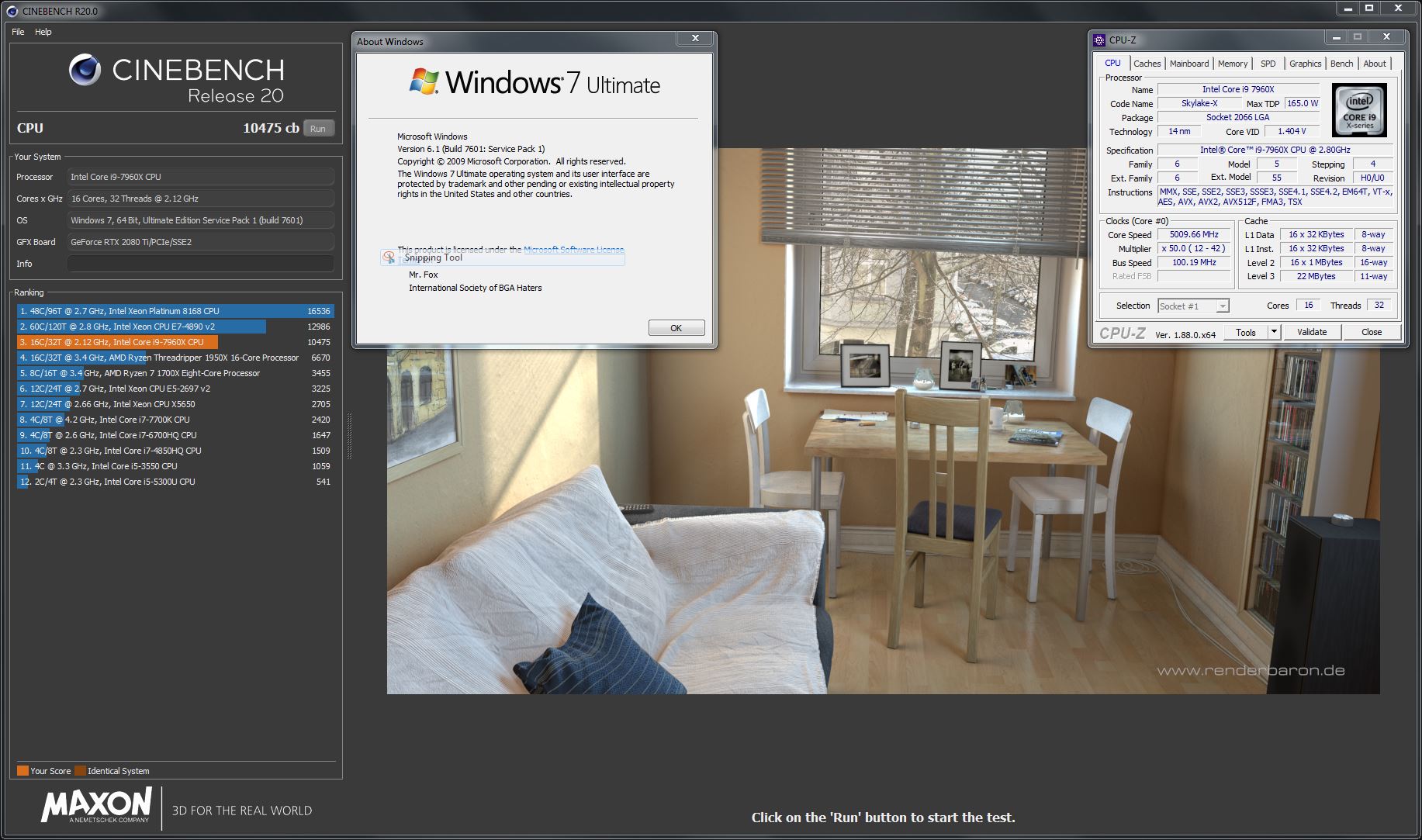Select ranking row AMD Ryzen Threadripper 1950X
Image resolution: width=1422 pixels, height=840 pixels.
pyautogui.click(x=175, y=358)
